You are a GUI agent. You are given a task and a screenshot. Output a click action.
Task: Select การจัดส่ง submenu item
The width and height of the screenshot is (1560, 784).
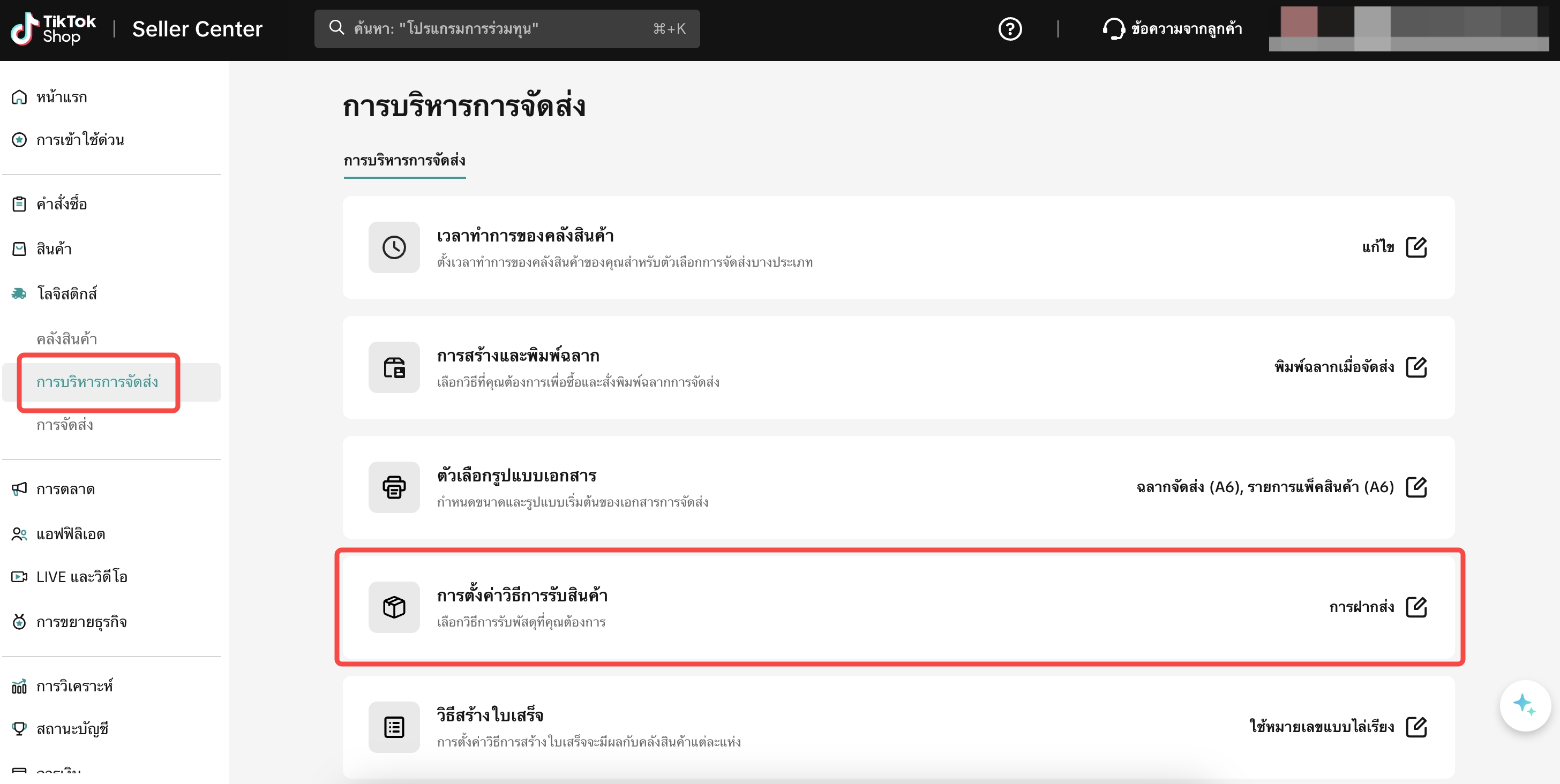coord(65,425)
